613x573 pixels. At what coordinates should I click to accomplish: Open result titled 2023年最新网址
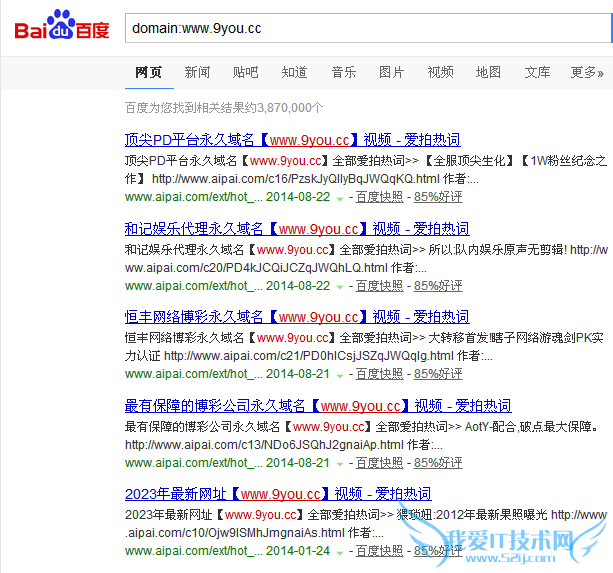278,494
